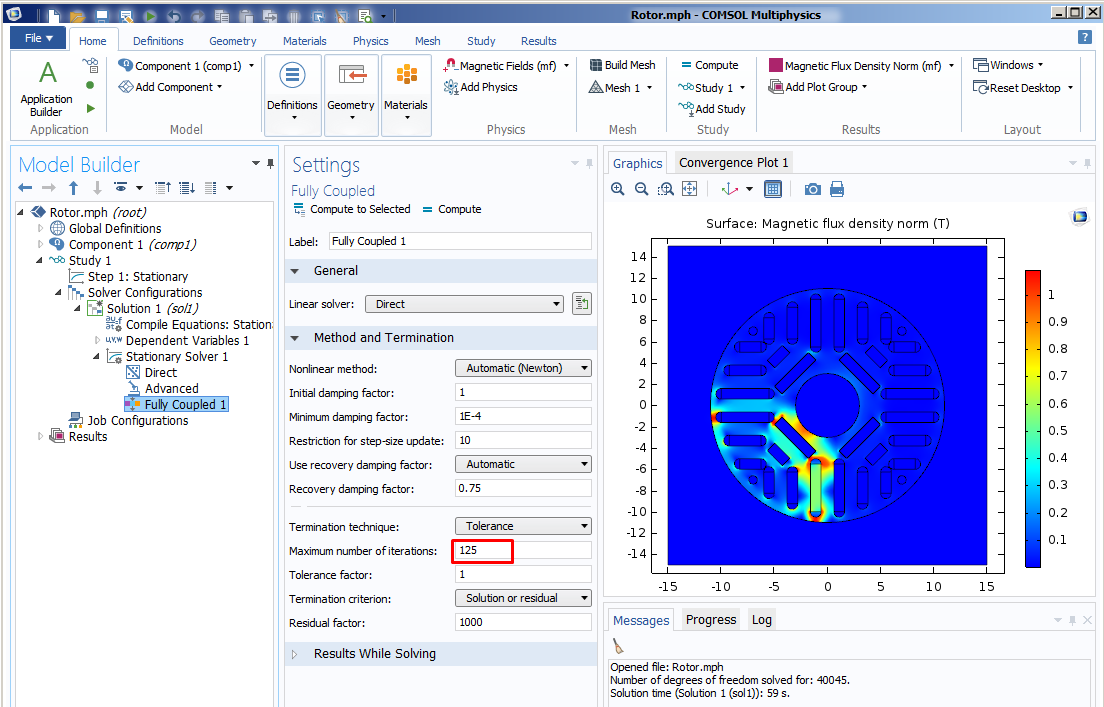Switch to the Geometry ribbon tab
Image resolution: width=1104 pixels, height=707 pixels.
pyautogui.click(x=232, y=41)
